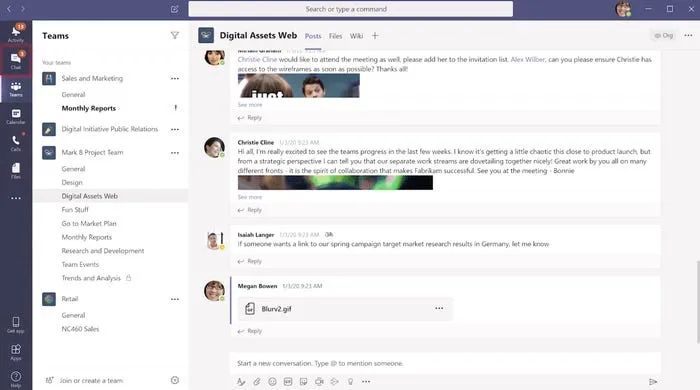
Task: Open Monthly Reports channel under Sales and Marketing
Action: (x=88, y=108)
